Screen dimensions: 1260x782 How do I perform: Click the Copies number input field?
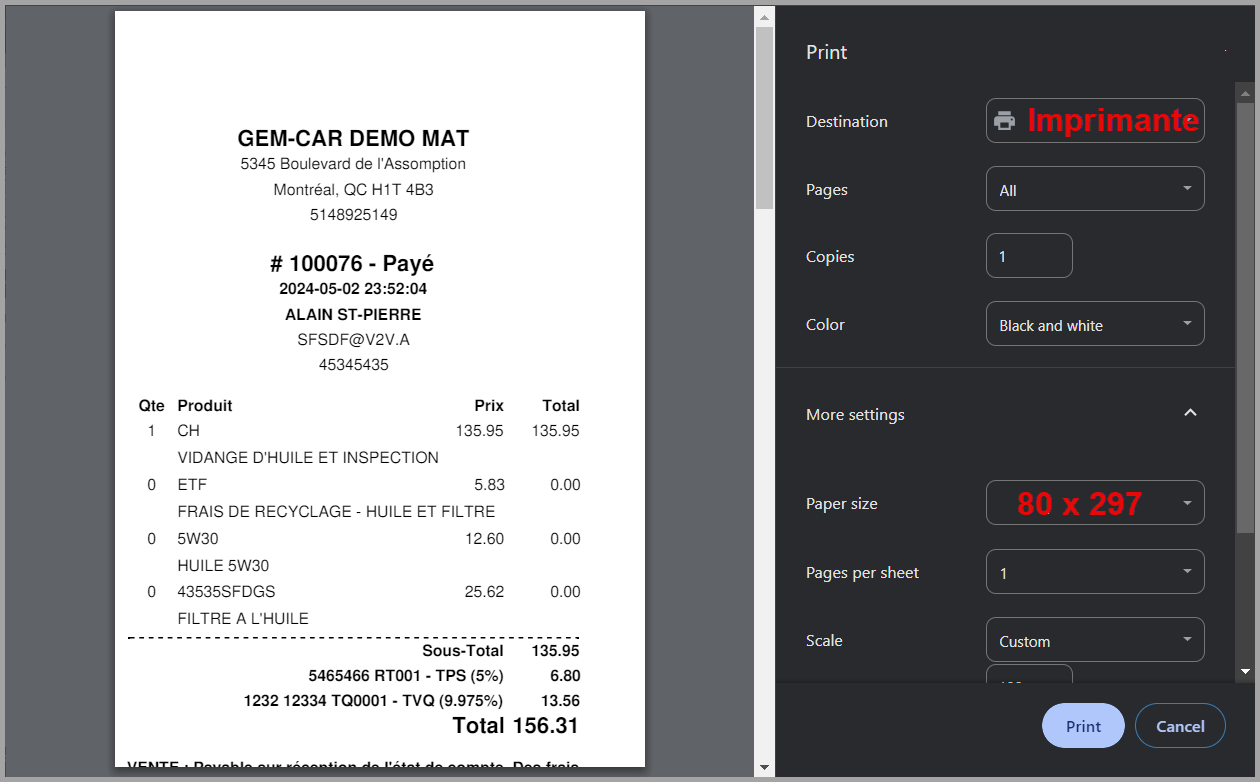coord(1029,256)
